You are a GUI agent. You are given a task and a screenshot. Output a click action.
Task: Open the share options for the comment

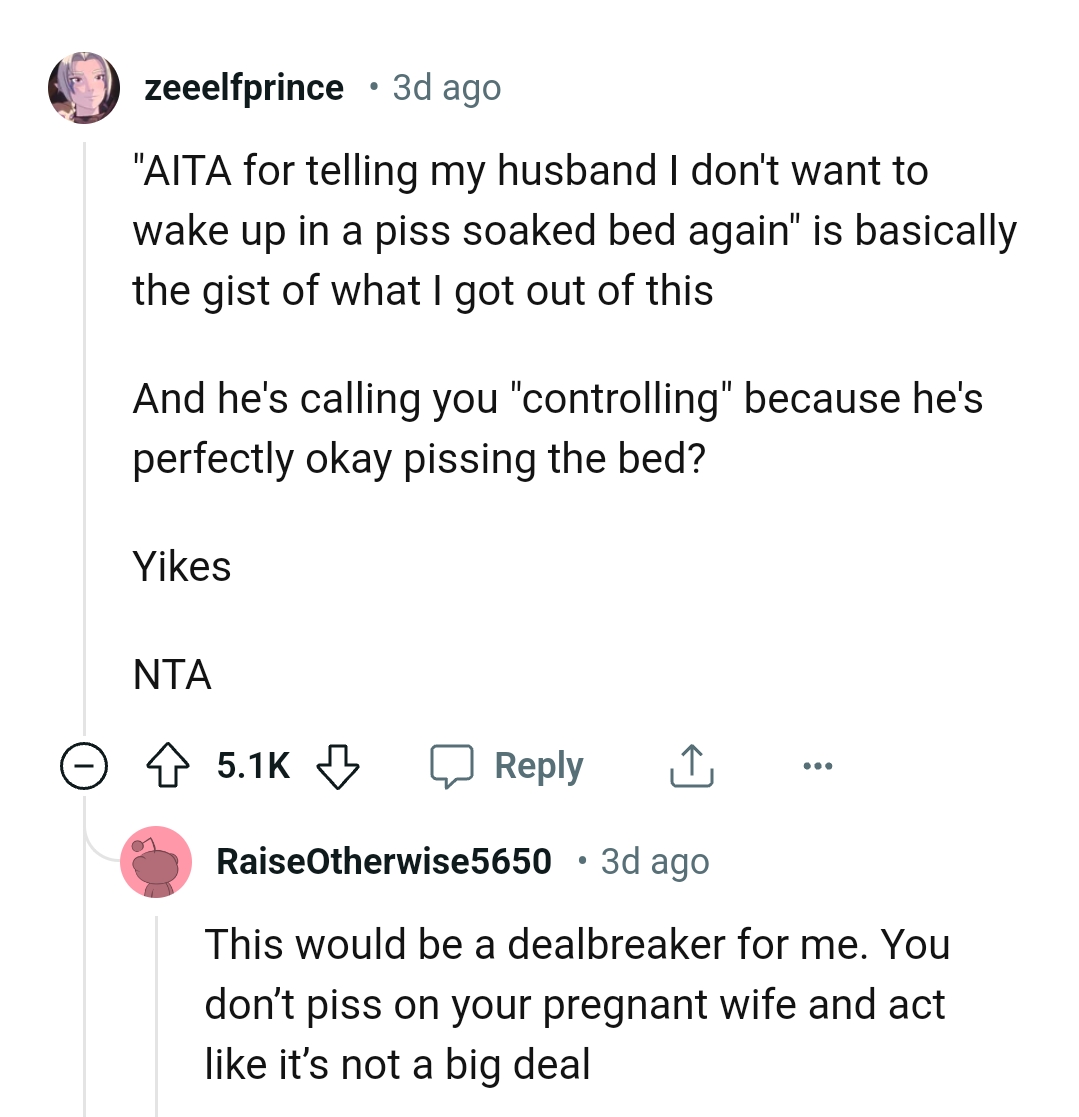tap(690, 765)
